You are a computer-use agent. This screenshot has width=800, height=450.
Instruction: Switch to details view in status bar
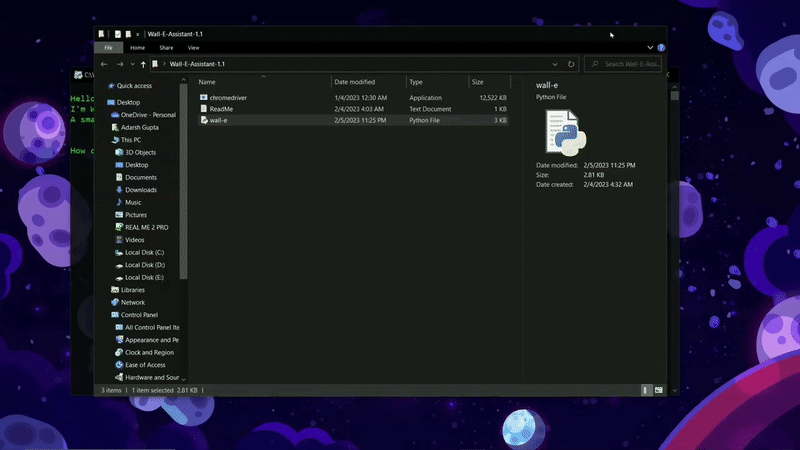(649, 389)
